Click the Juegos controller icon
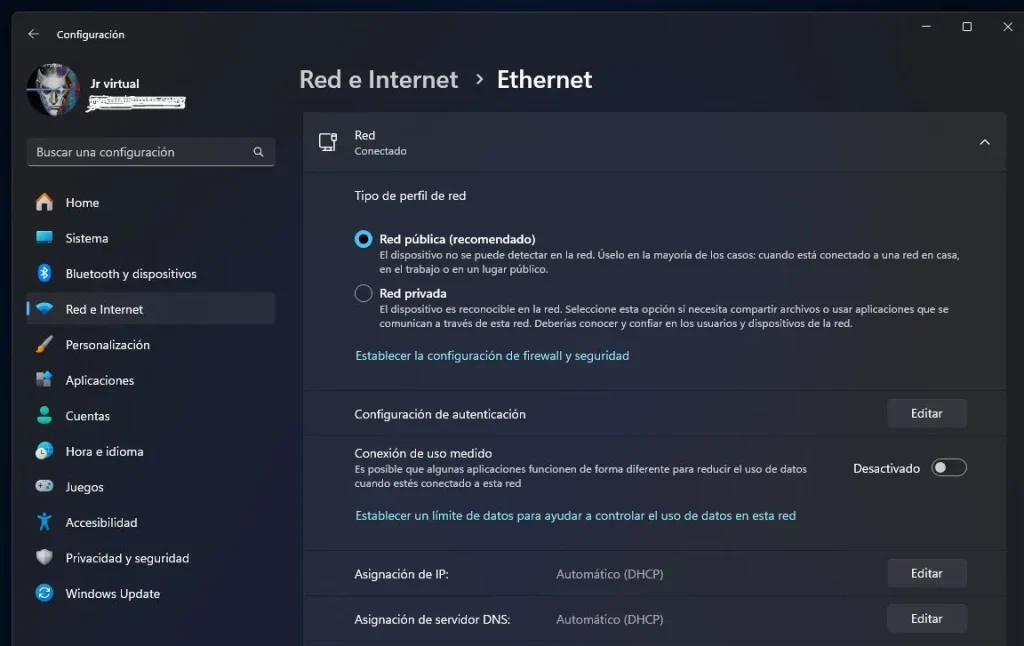Viewport: 1024px width, 646px height. (x=44, y=487)
